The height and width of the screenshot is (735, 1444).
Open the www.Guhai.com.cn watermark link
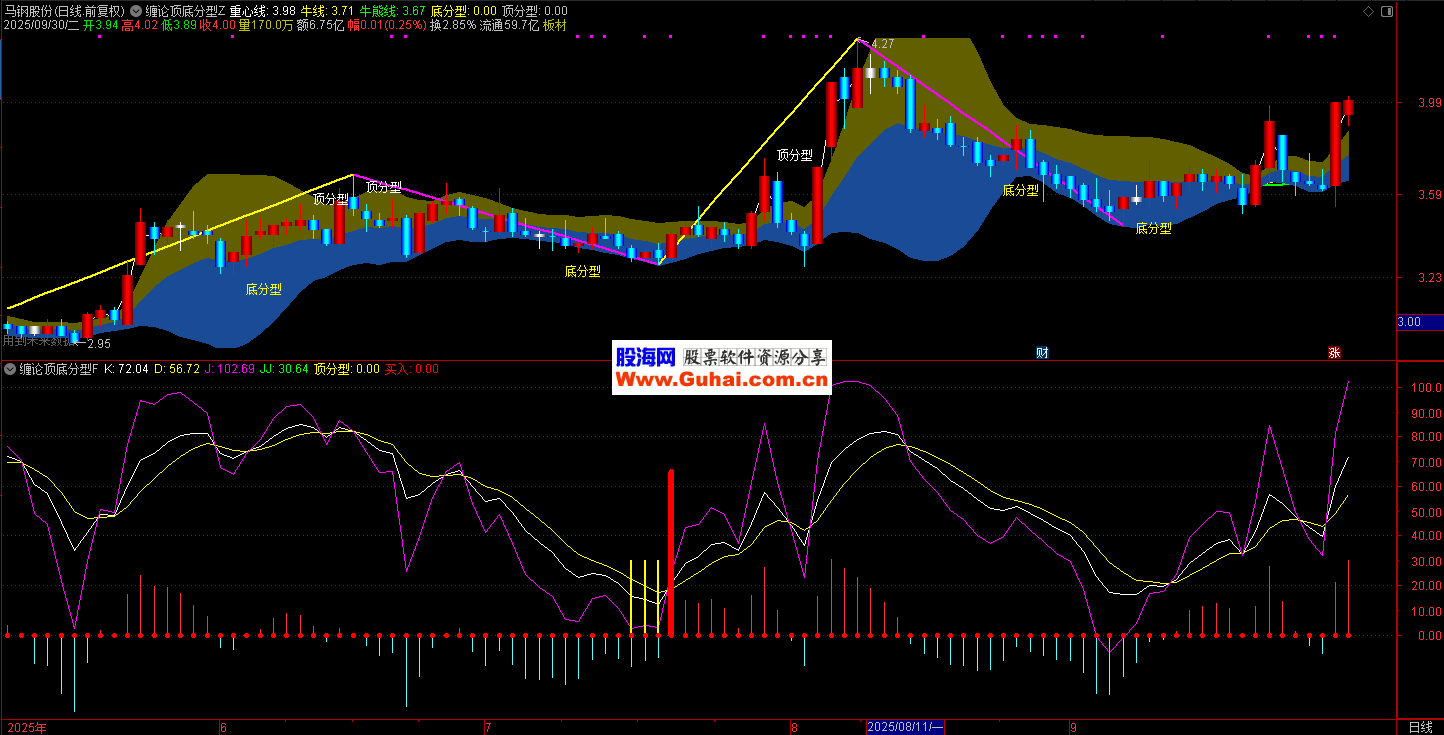(720, 380)
